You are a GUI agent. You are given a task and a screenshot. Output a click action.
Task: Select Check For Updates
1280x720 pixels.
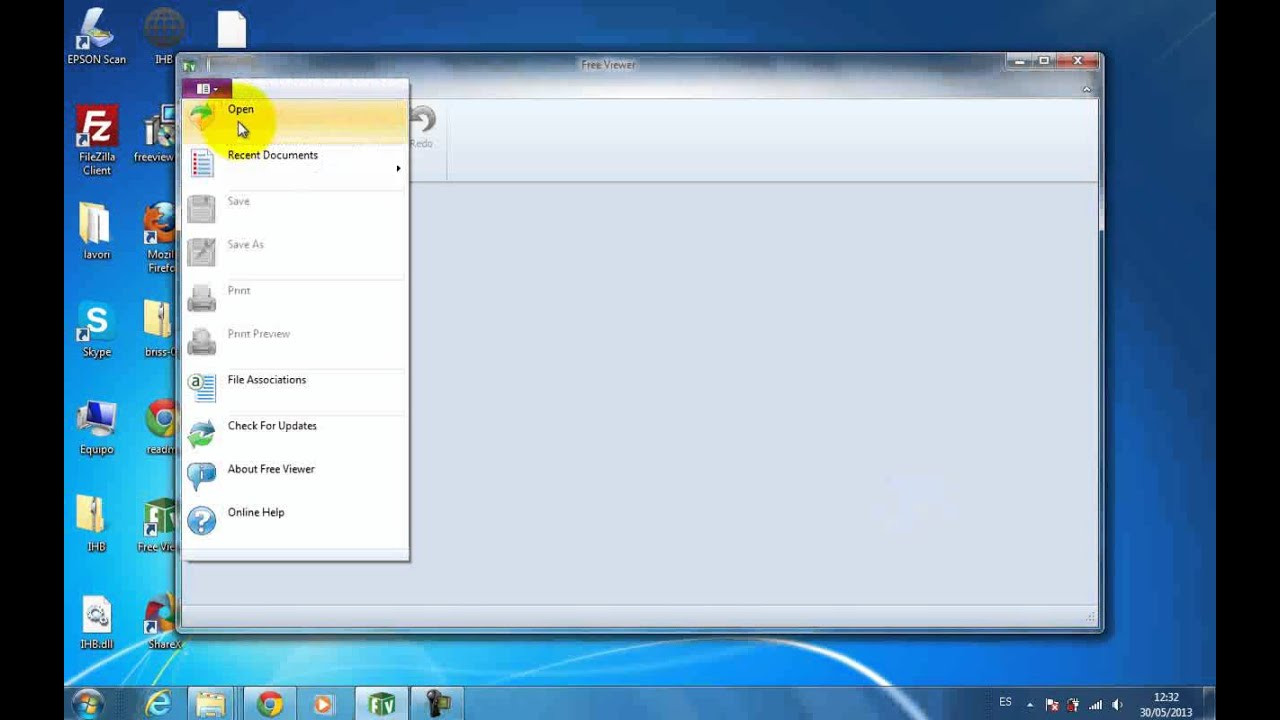272,426
